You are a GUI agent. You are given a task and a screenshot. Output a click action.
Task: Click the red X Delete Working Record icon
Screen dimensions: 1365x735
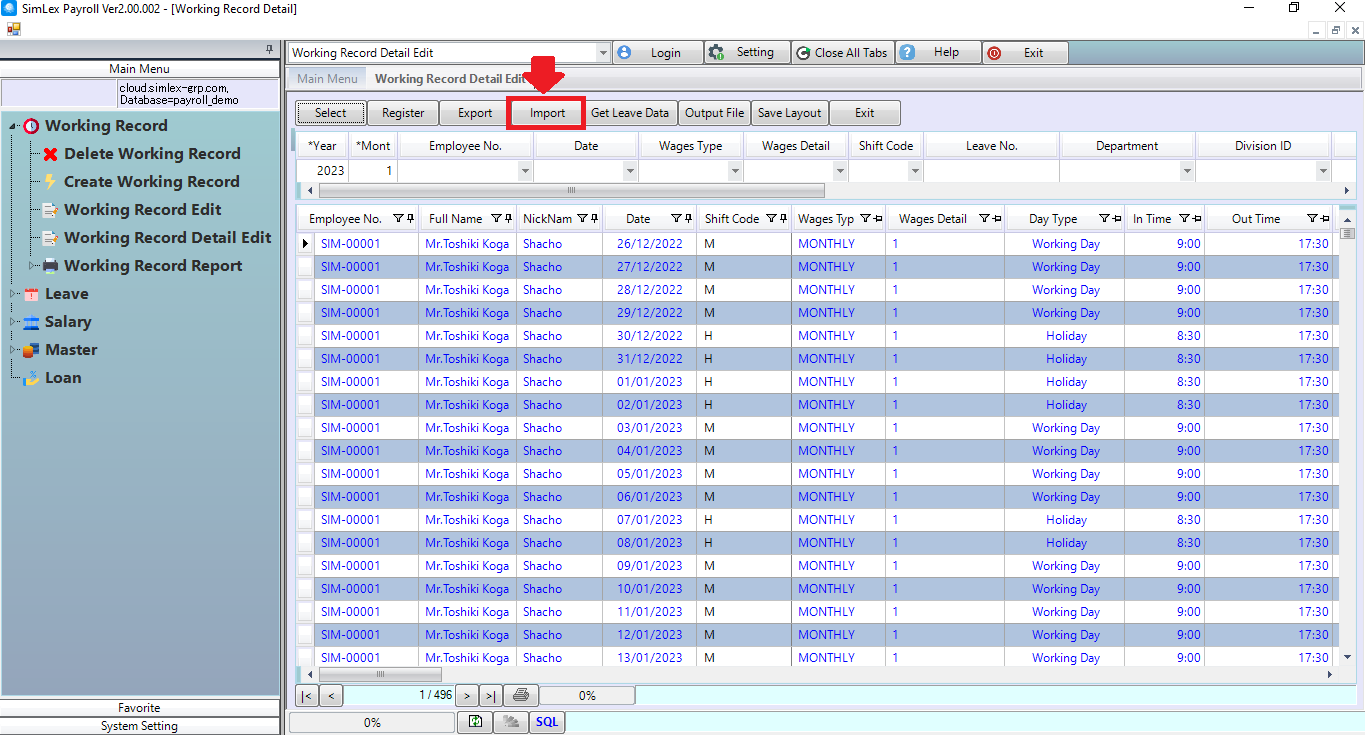tap(51, 154)
